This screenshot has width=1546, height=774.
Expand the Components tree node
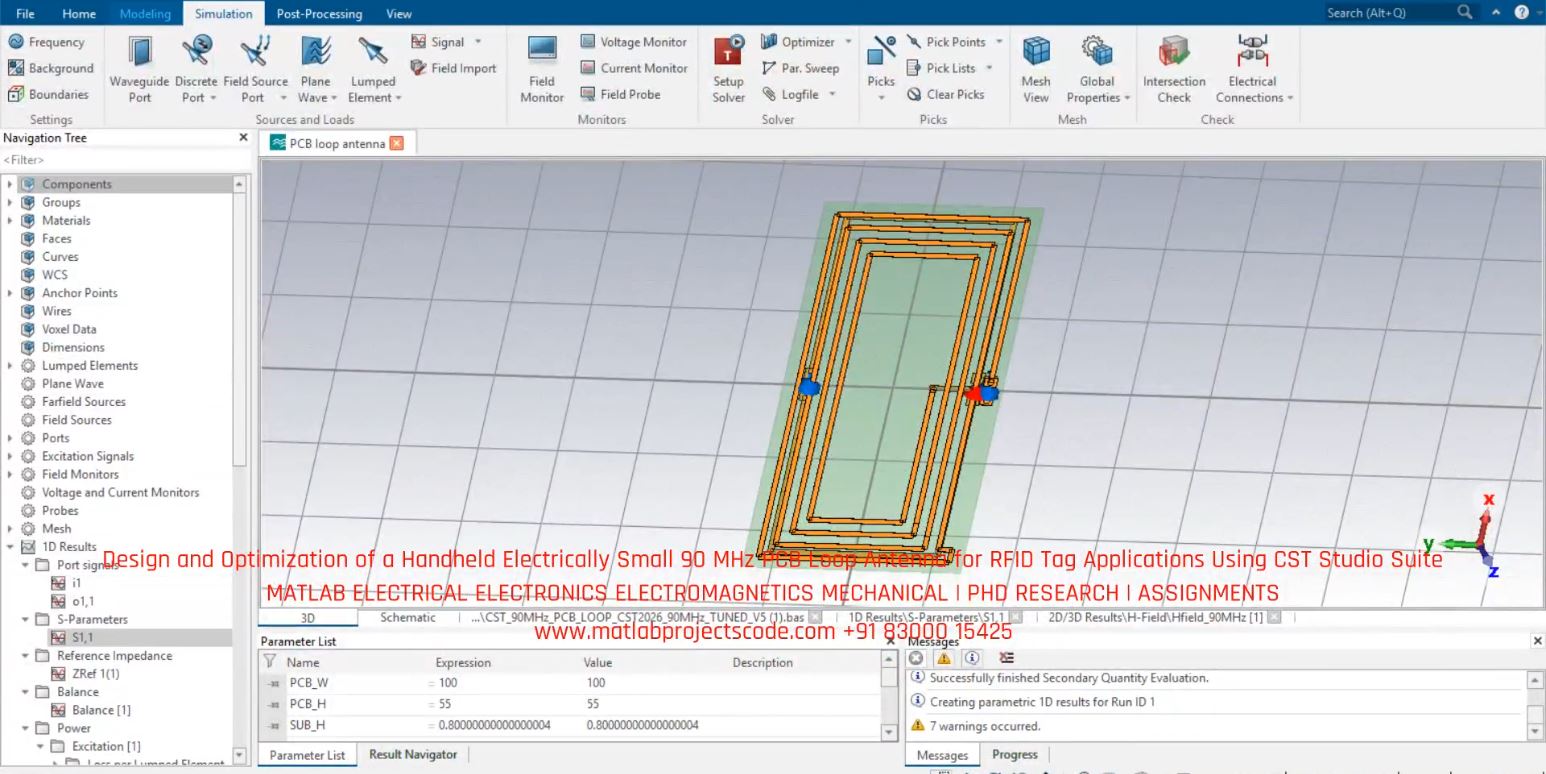(10, 184)
